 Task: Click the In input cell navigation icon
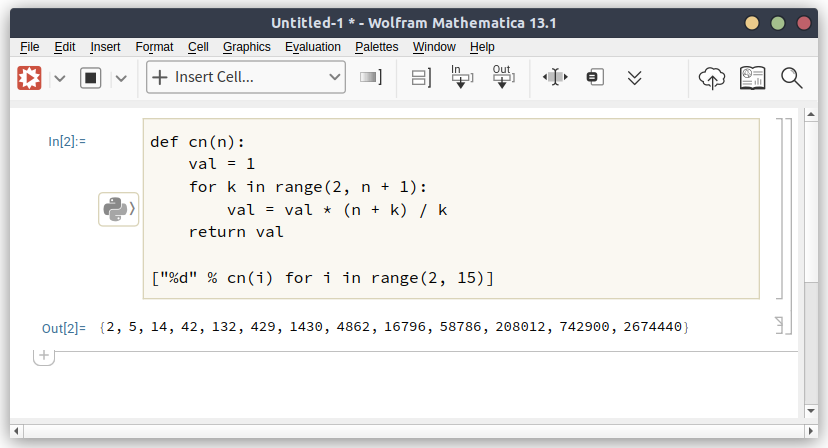(461, 78)
